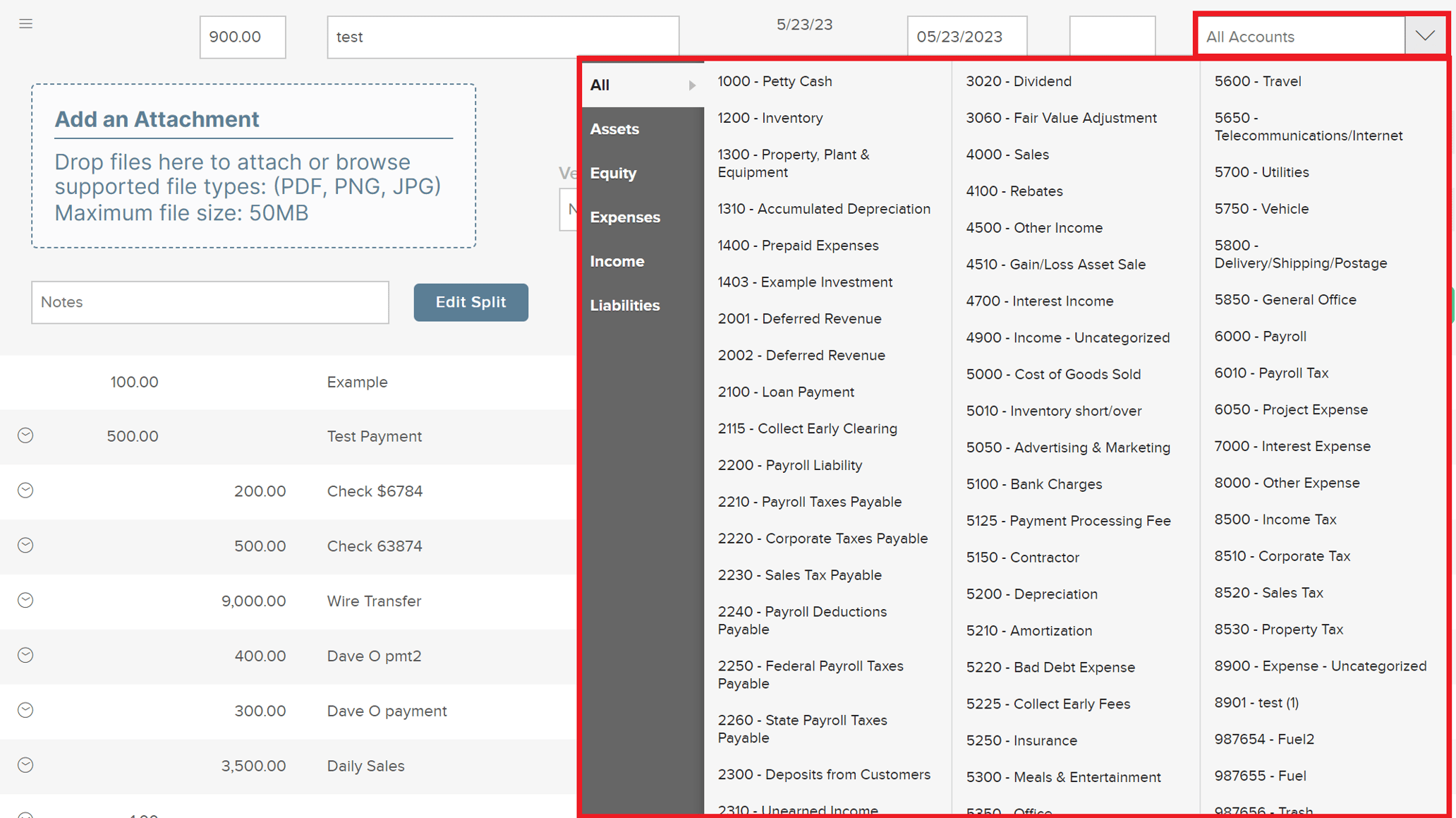Click the 05/23/2023 date field

pyautogui.click(x=966, y=35)
